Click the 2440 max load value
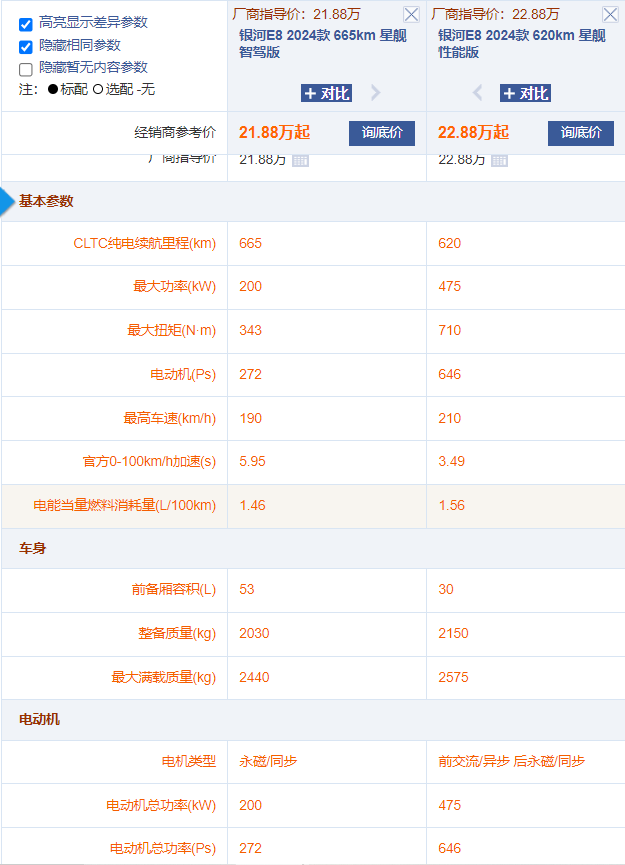This screenshot has height=865, width=625. 254,677
